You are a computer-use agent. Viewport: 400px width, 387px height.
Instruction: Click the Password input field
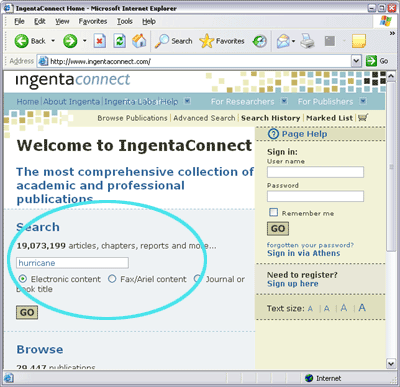tap(315, 196)
